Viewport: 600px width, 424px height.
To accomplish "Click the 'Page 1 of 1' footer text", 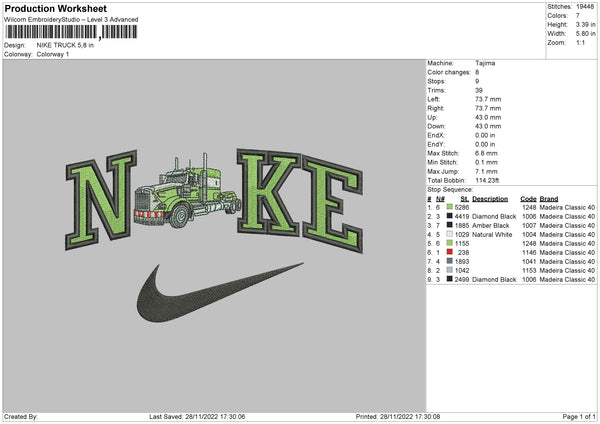I will tap(579, 416).
